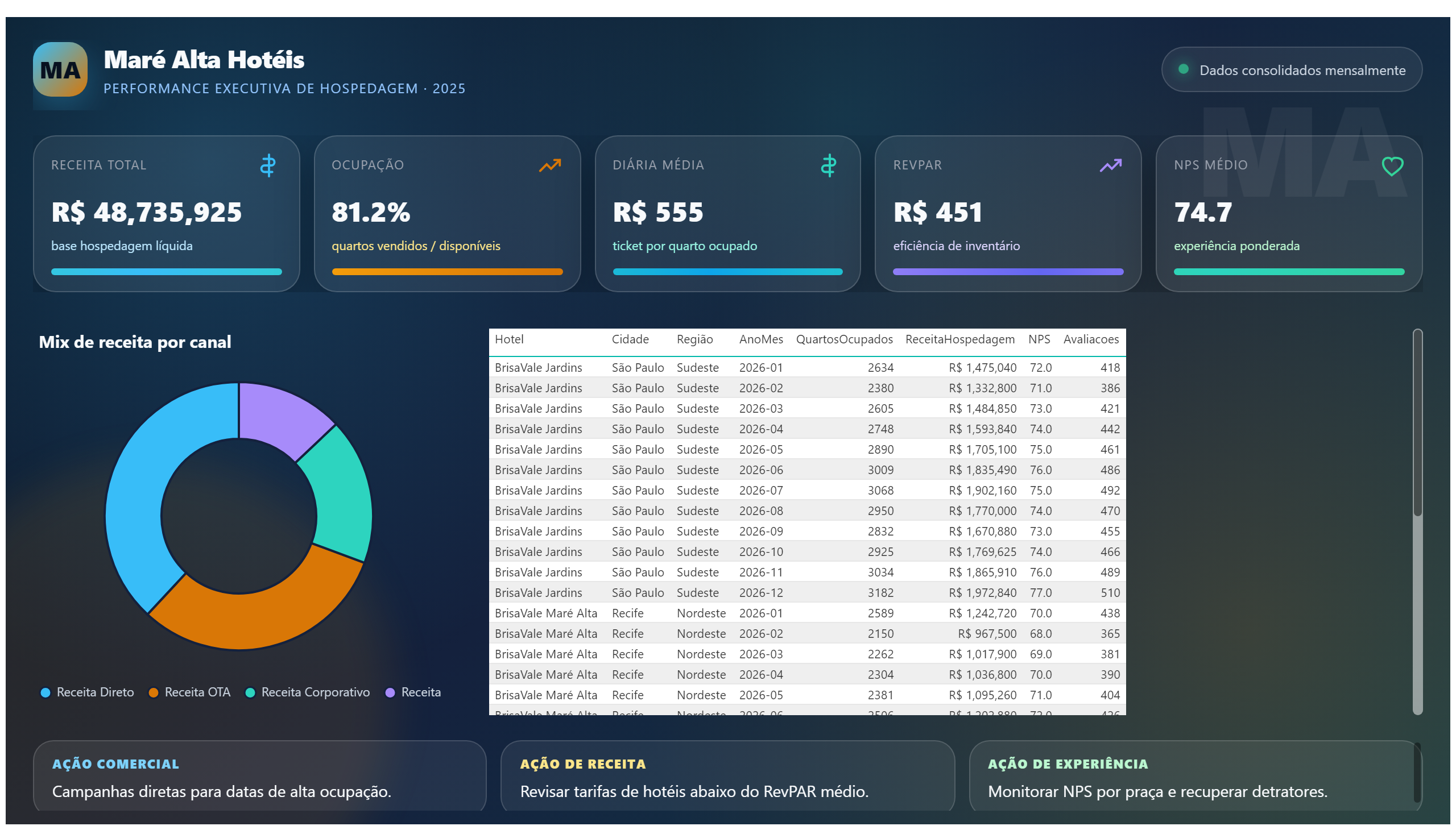
Task: Toggle Receita Corporativo legend item
Action: 307,692
